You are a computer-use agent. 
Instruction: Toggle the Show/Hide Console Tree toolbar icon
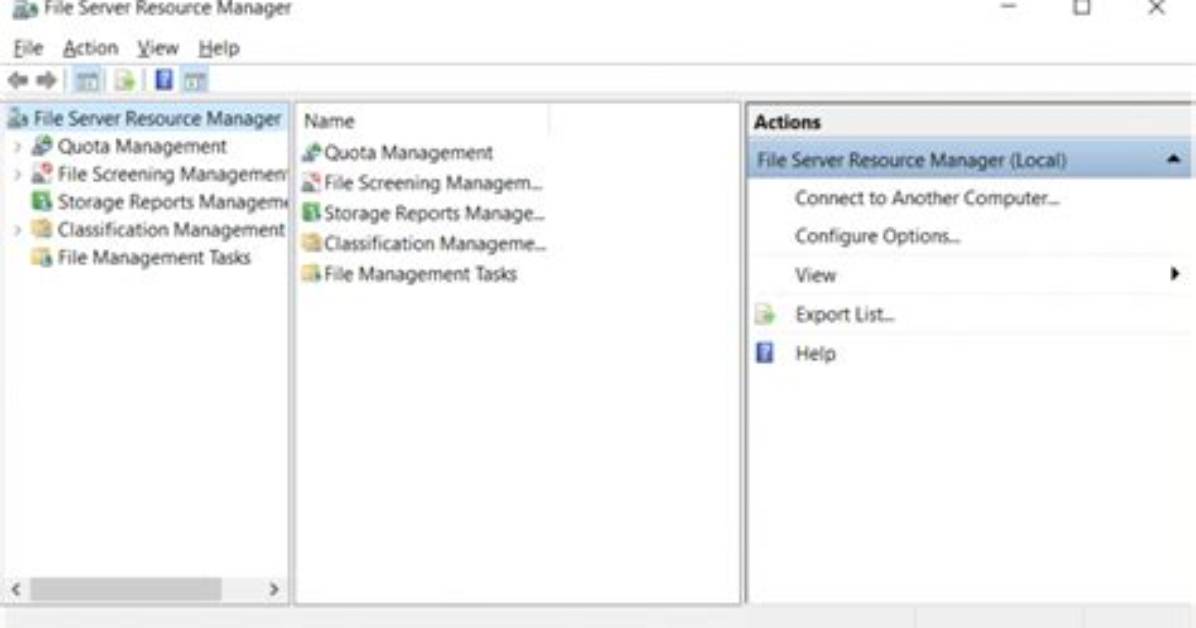pyautogui.click(x=87, y=80)
